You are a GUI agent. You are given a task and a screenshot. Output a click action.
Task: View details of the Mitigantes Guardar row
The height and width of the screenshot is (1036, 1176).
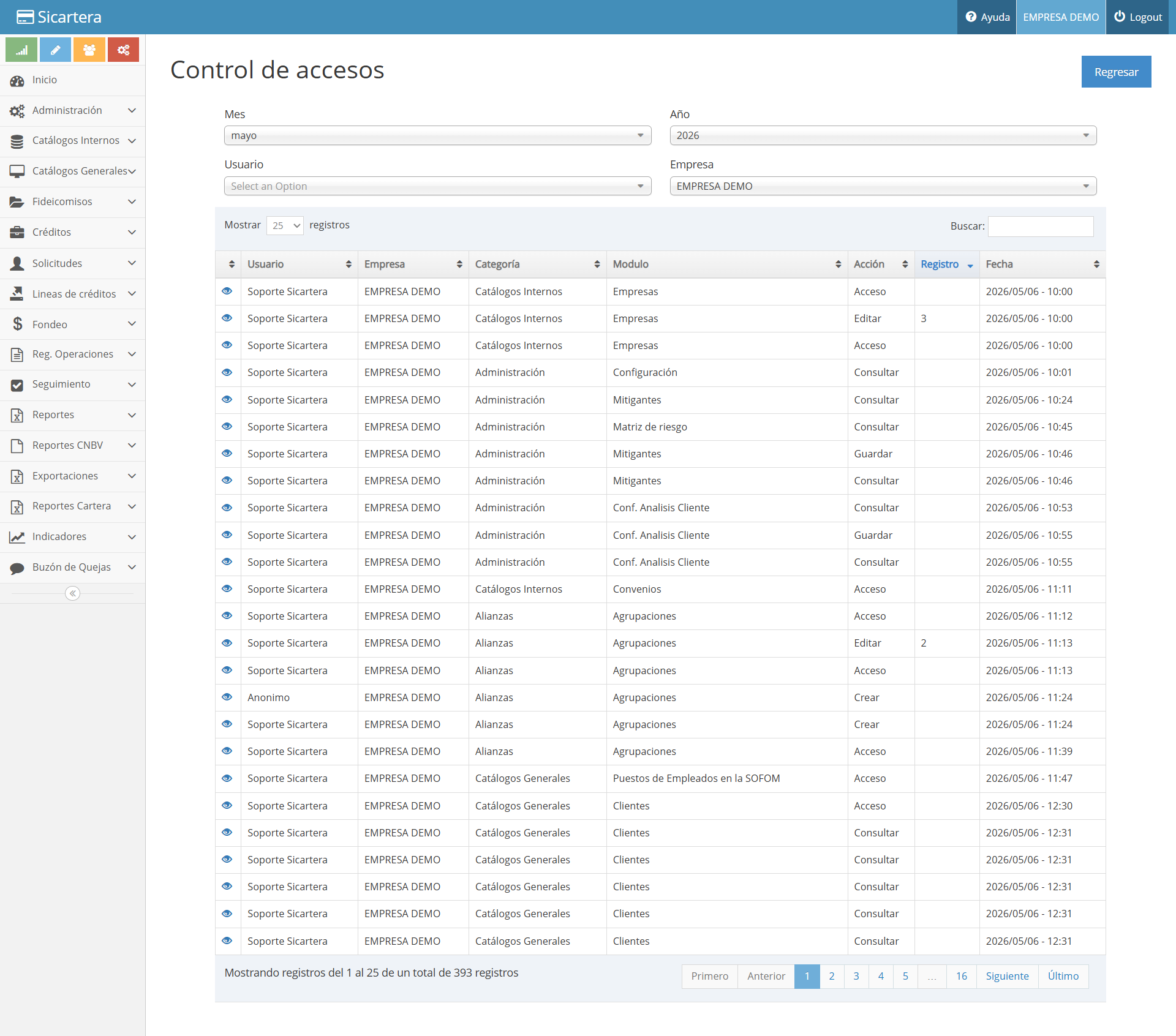227,453
